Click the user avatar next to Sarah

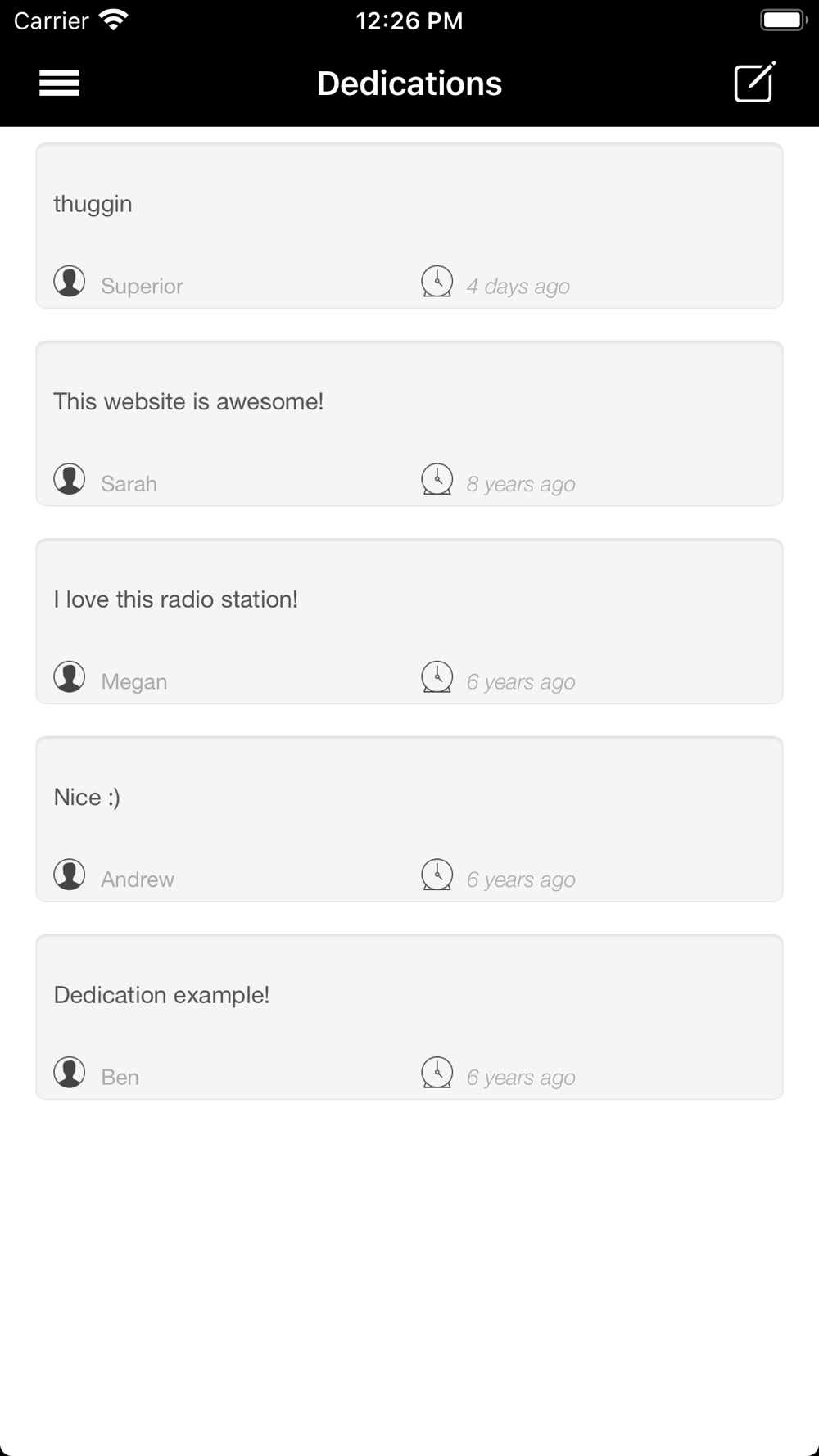coord(70,479)
